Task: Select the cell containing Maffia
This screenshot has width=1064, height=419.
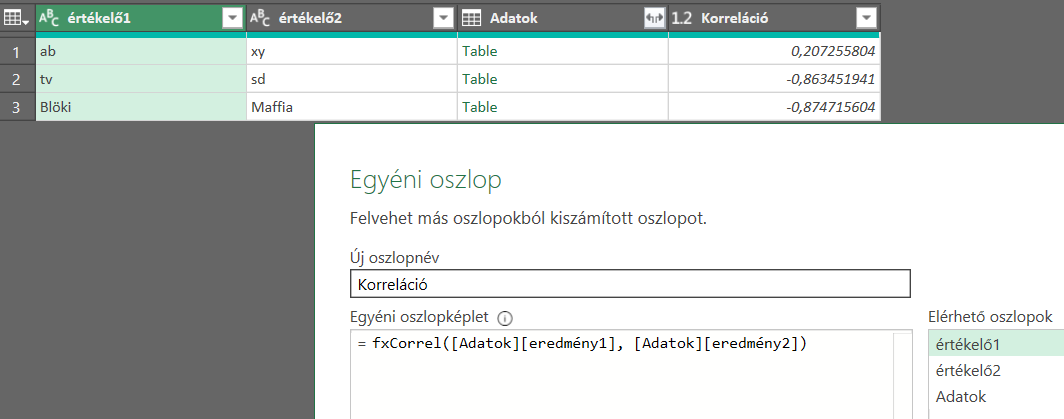Action: 352,107
